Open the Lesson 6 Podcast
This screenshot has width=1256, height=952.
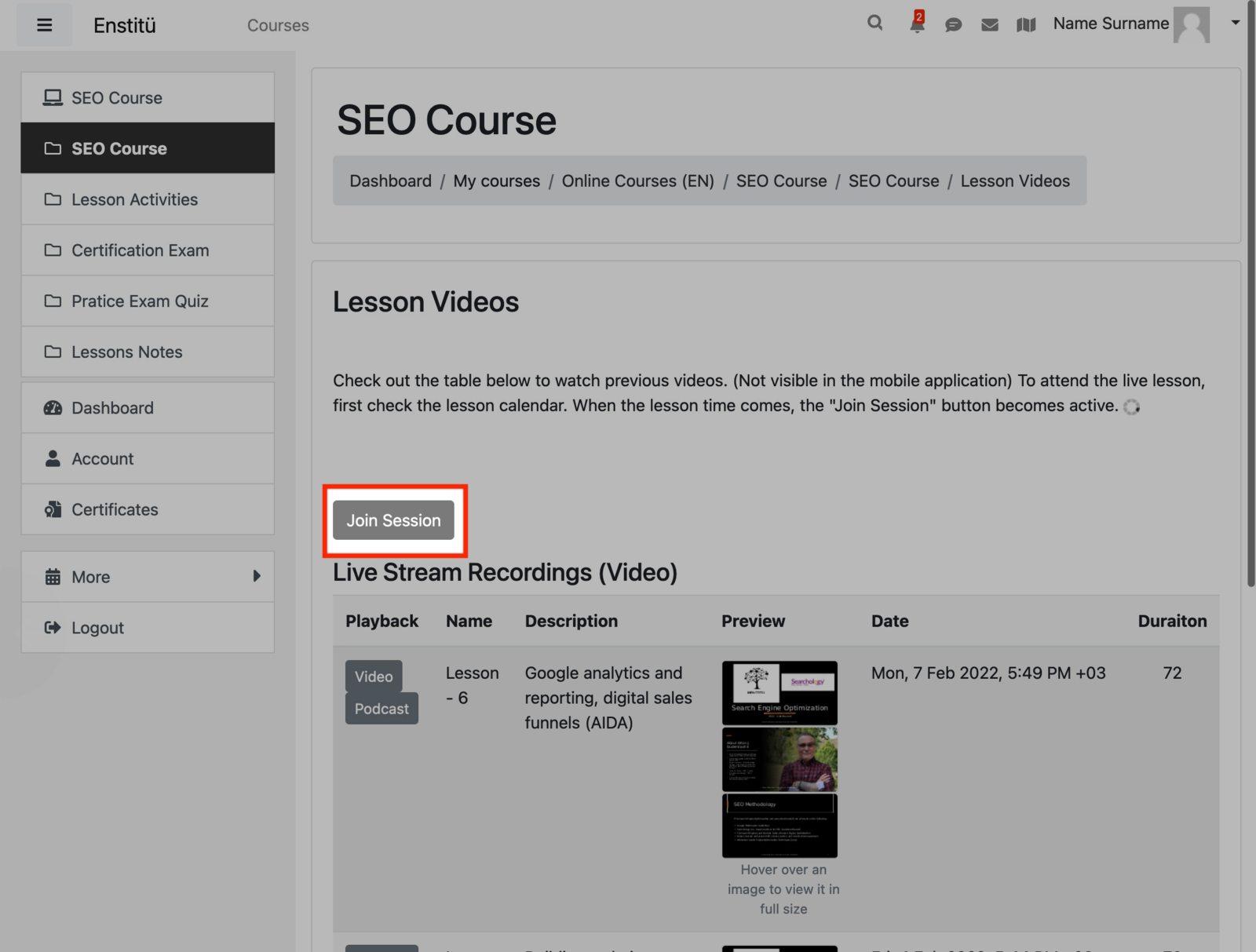tap(382, 709)
